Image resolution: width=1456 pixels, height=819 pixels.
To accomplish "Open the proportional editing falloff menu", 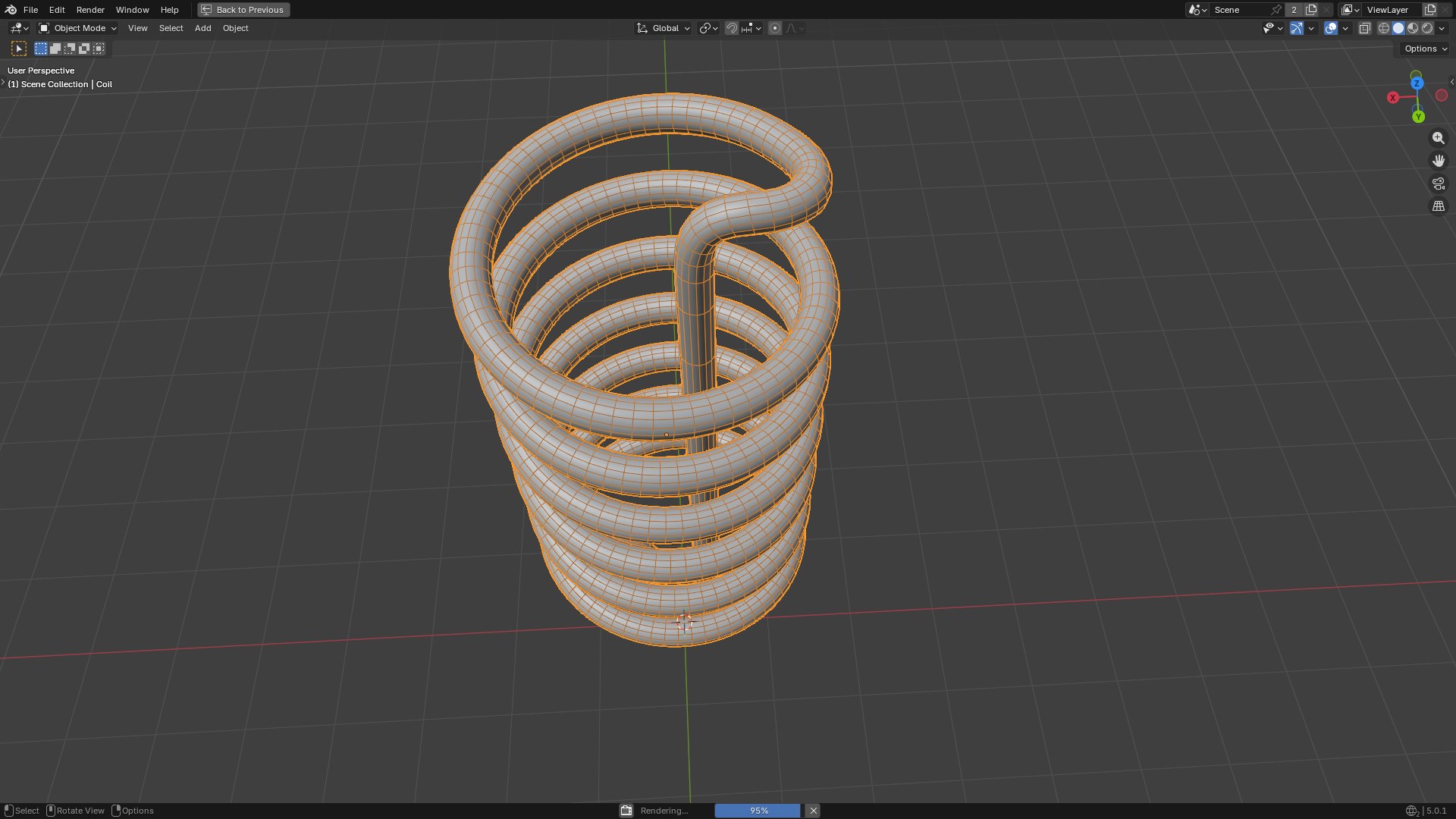I will click(795, 28).
